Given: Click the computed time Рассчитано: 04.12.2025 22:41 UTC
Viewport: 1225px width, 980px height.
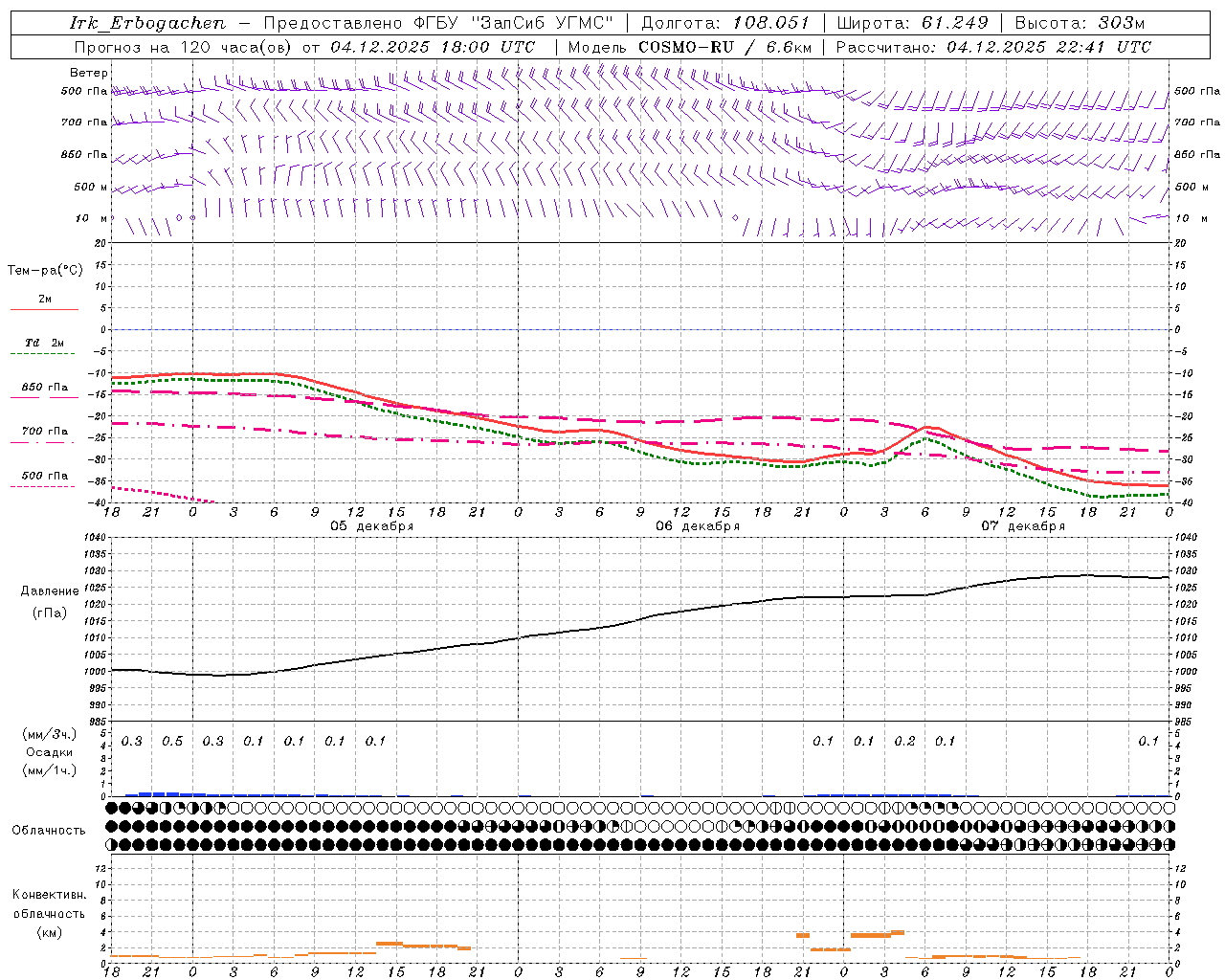Looking at the screenshot, I should point(993,47).
